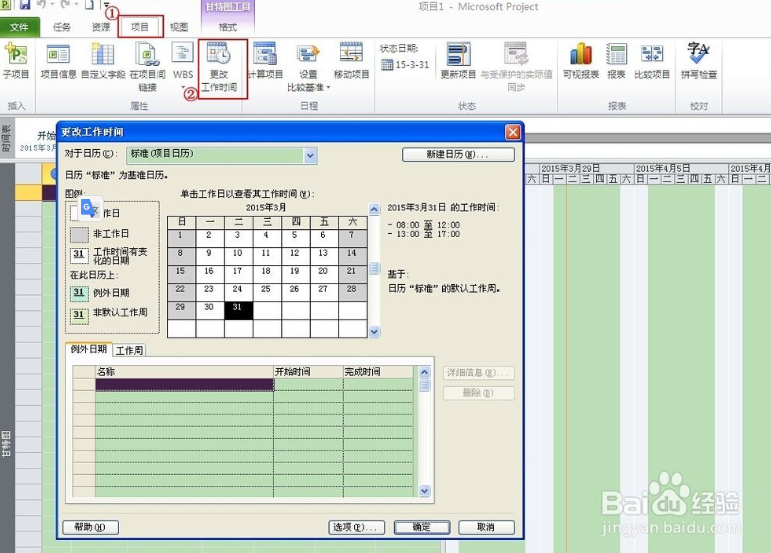Open the 视图 ribbon tab
The image size is (771, 553).
pos(178,27)
